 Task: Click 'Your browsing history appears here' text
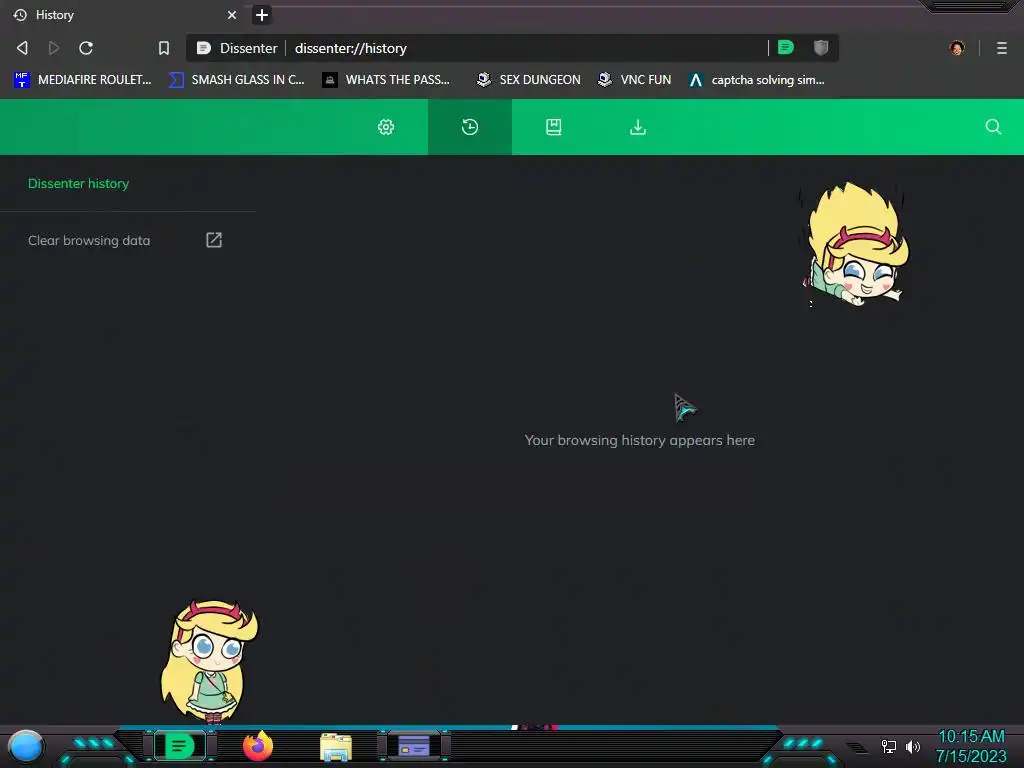pos(639,440)
